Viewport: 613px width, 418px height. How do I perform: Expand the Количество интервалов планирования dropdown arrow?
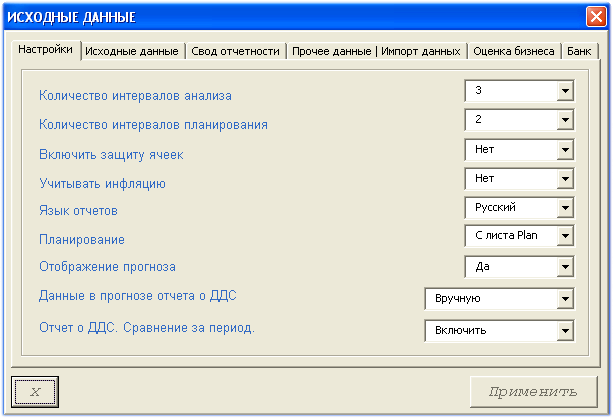(565, 120)
